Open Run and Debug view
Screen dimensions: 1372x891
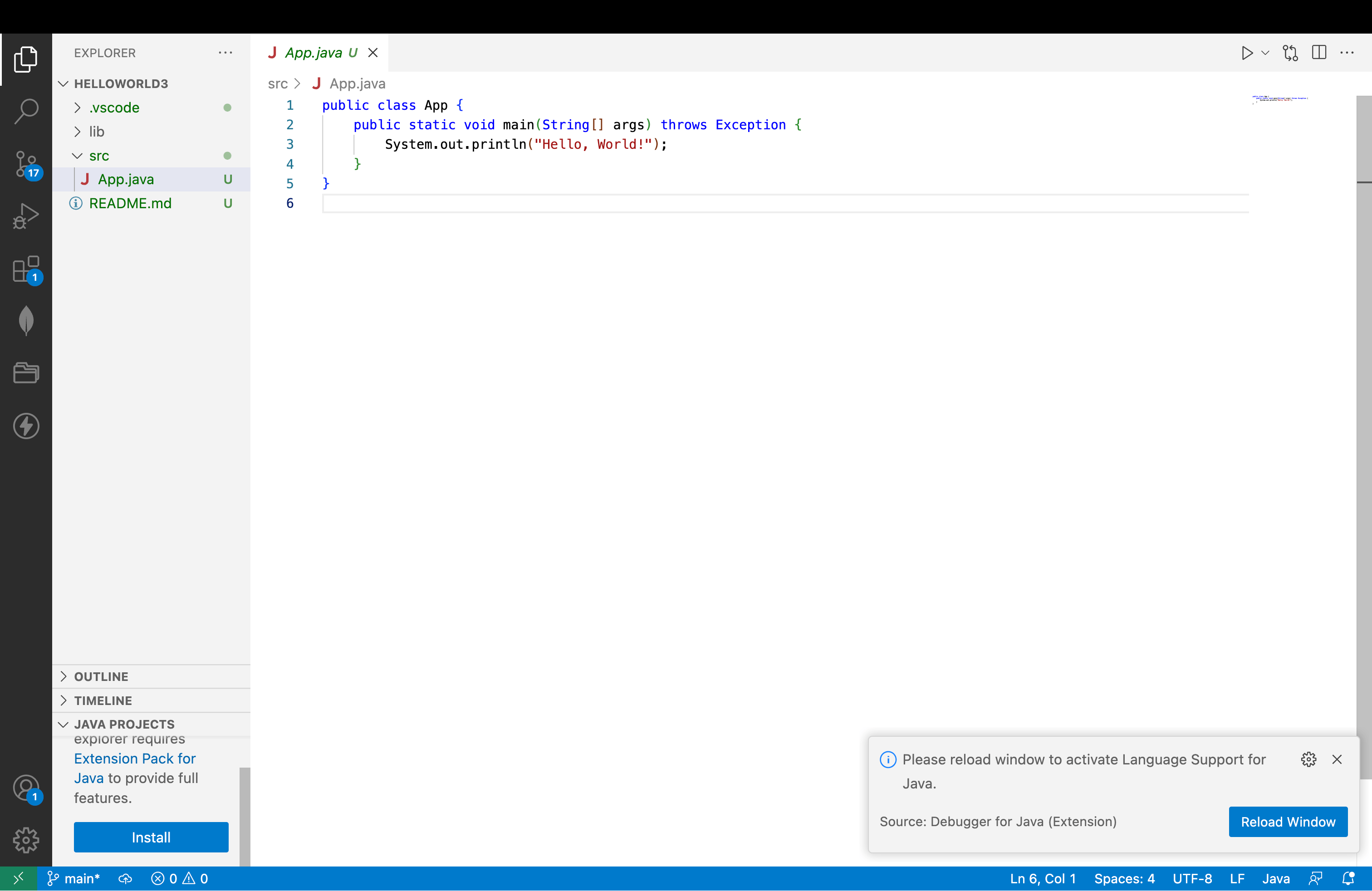pyautogui.click(x=26, y=216)
